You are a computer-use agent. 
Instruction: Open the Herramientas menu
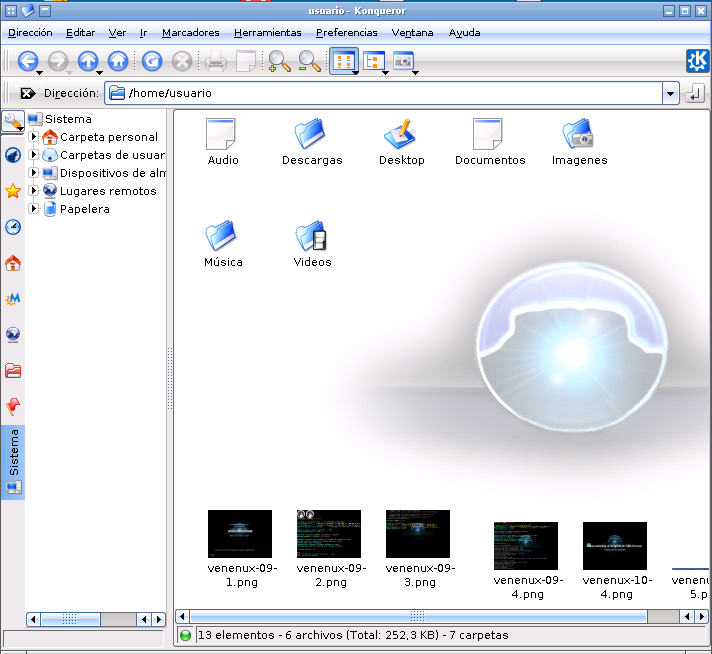267,32
